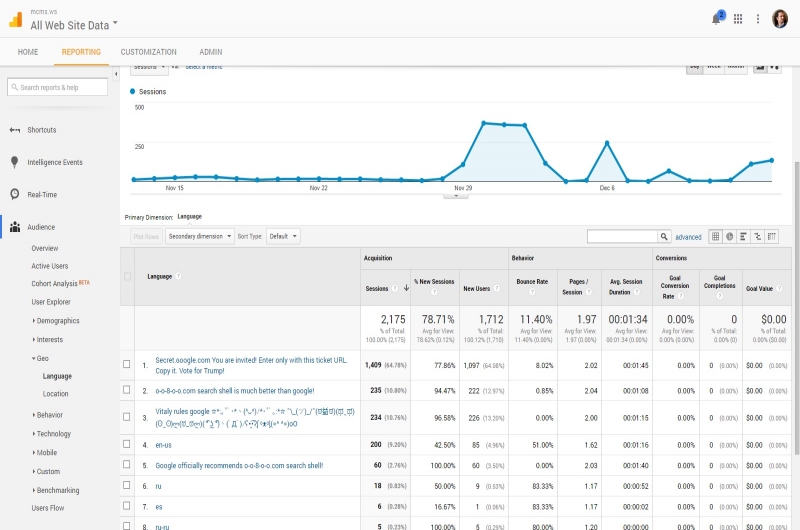Switch table to pie chart percentage view
This screenshot has width=800, height=530.
tap(729, 236)
